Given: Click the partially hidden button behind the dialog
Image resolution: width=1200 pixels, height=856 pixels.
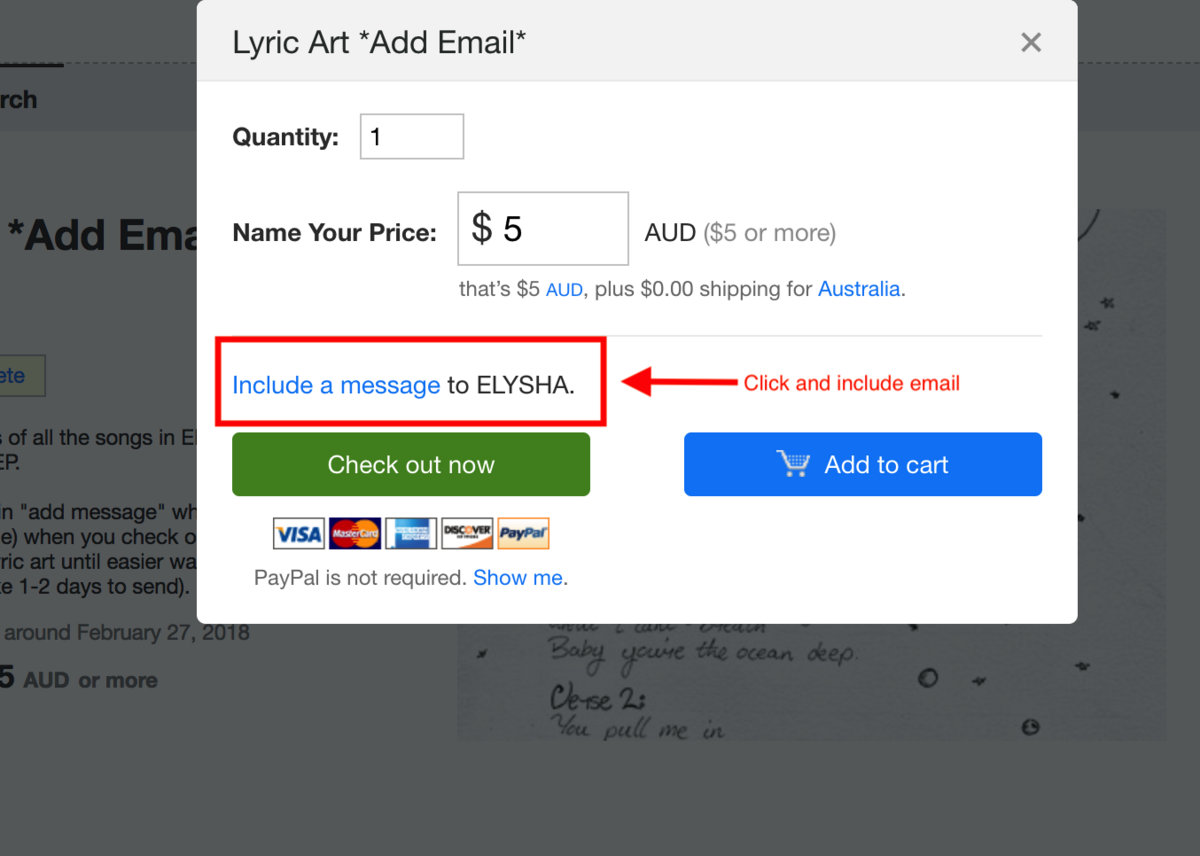Looking at the screenshot, I should pyautogui.click(x=22, y=376).
